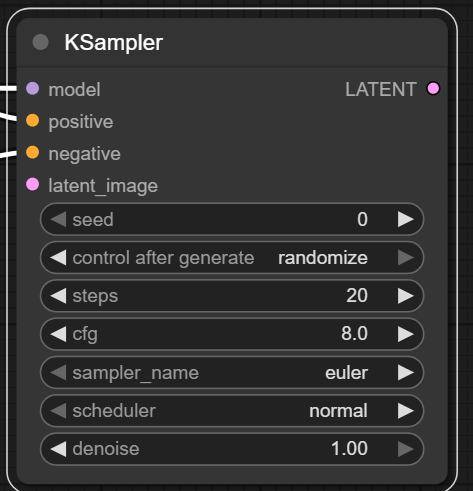
Task: Increase cfg with its right arrow
Action: (x=405, y=334)
